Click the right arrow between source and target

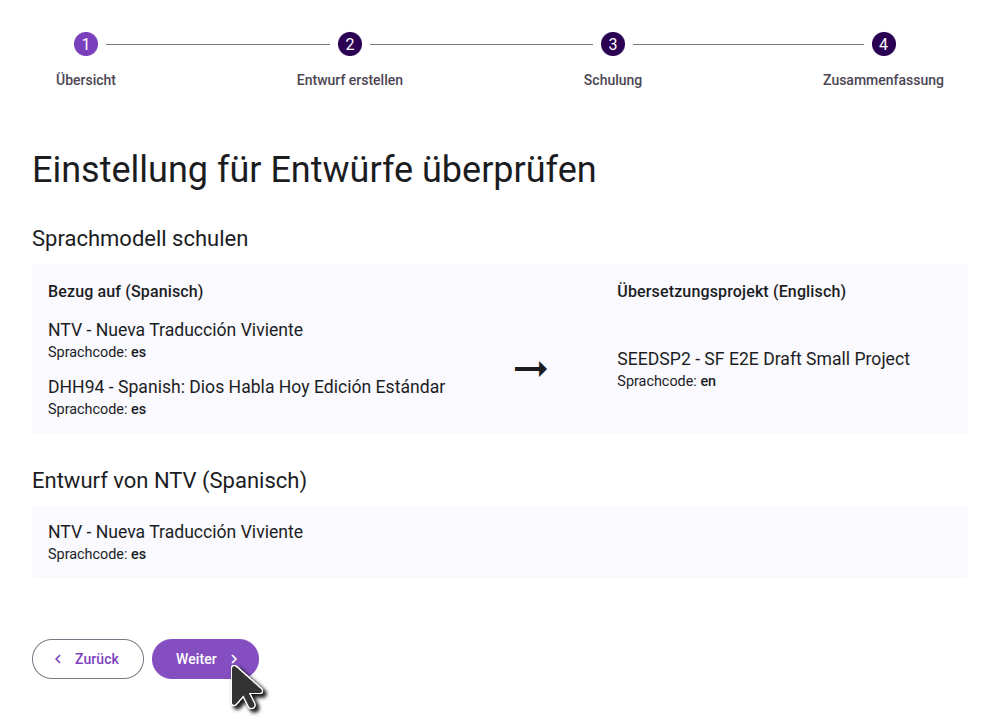tap(530, 369)
